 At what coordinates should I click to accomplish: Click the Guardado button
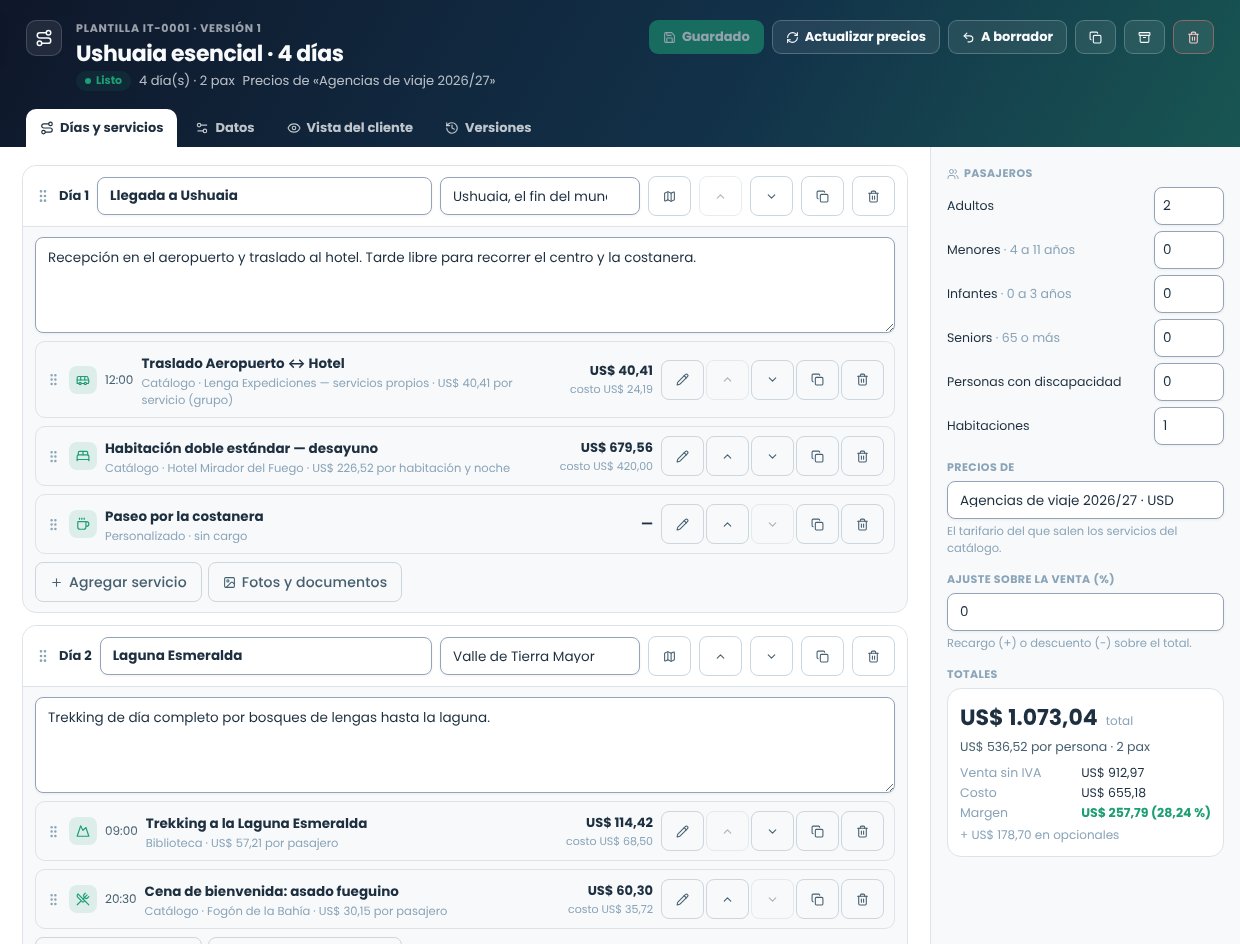[x=706, y=37]
